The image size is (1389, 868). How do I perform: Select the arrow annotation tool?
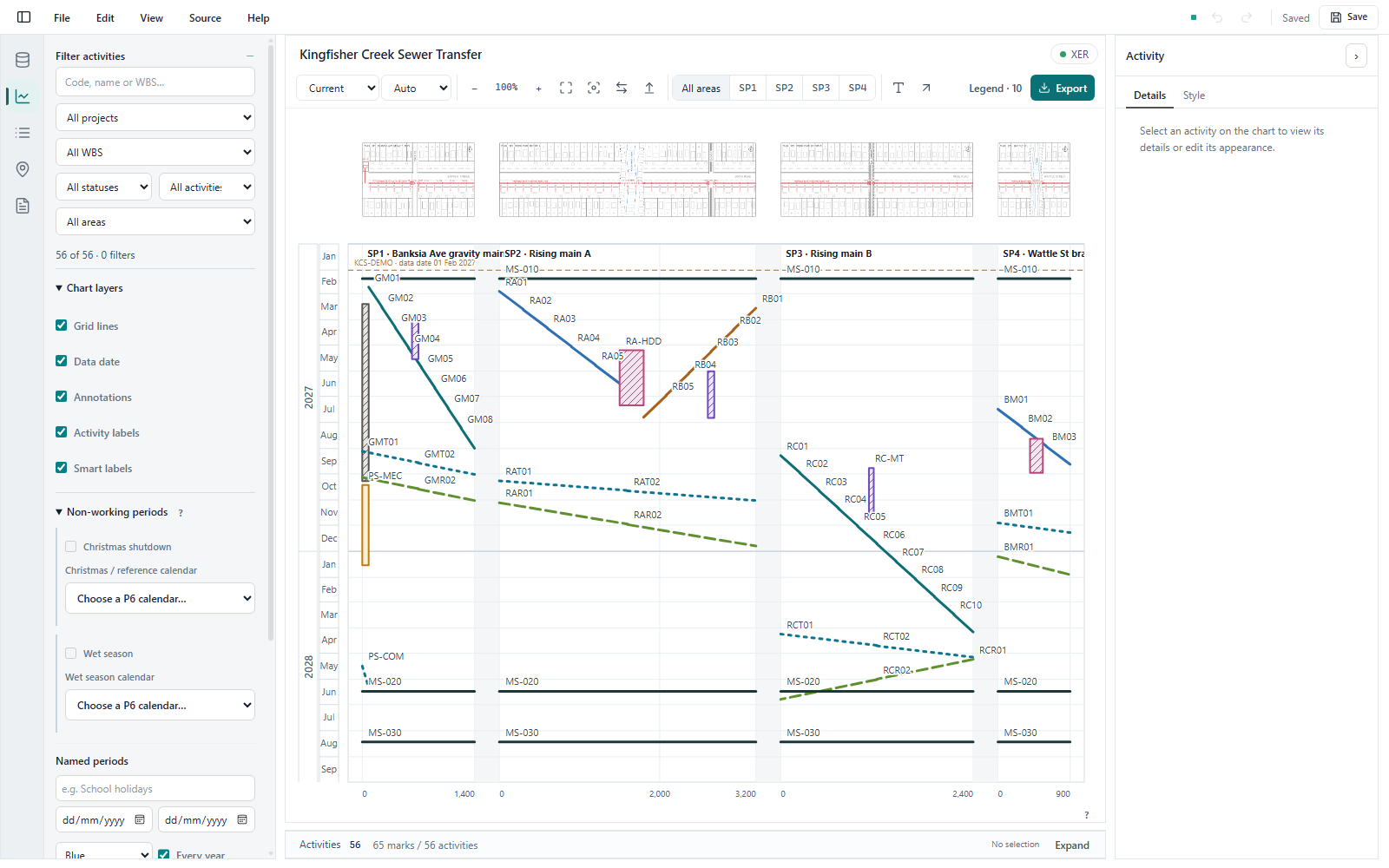(926, 88)
